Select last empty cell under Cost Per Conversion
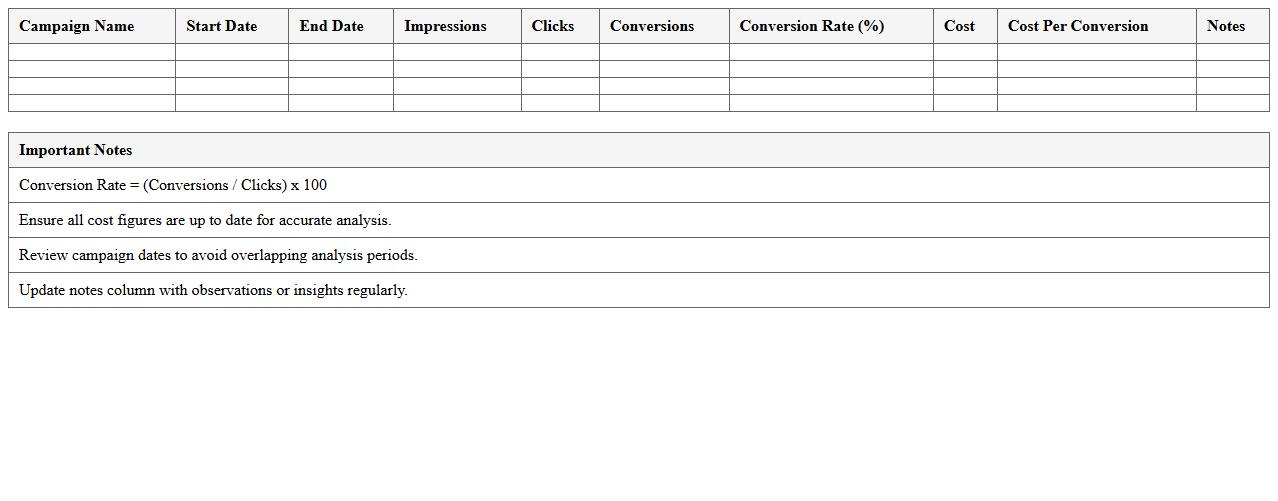The height and width of the screenshot is (501, 1278). point(1096,103)
